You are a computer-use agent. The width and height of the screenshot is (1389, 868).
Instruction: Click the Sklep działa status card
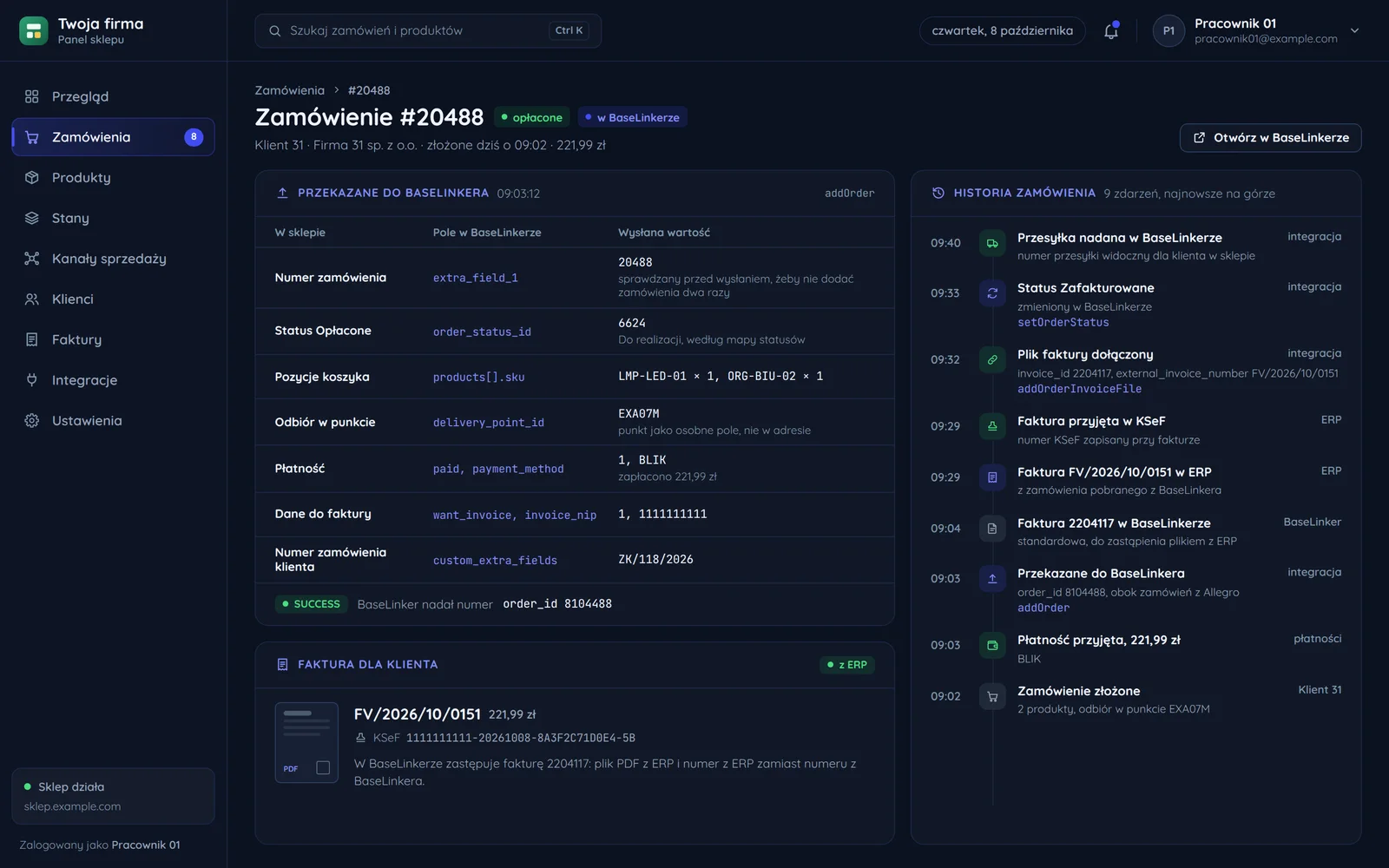click(x=113, y=796)
